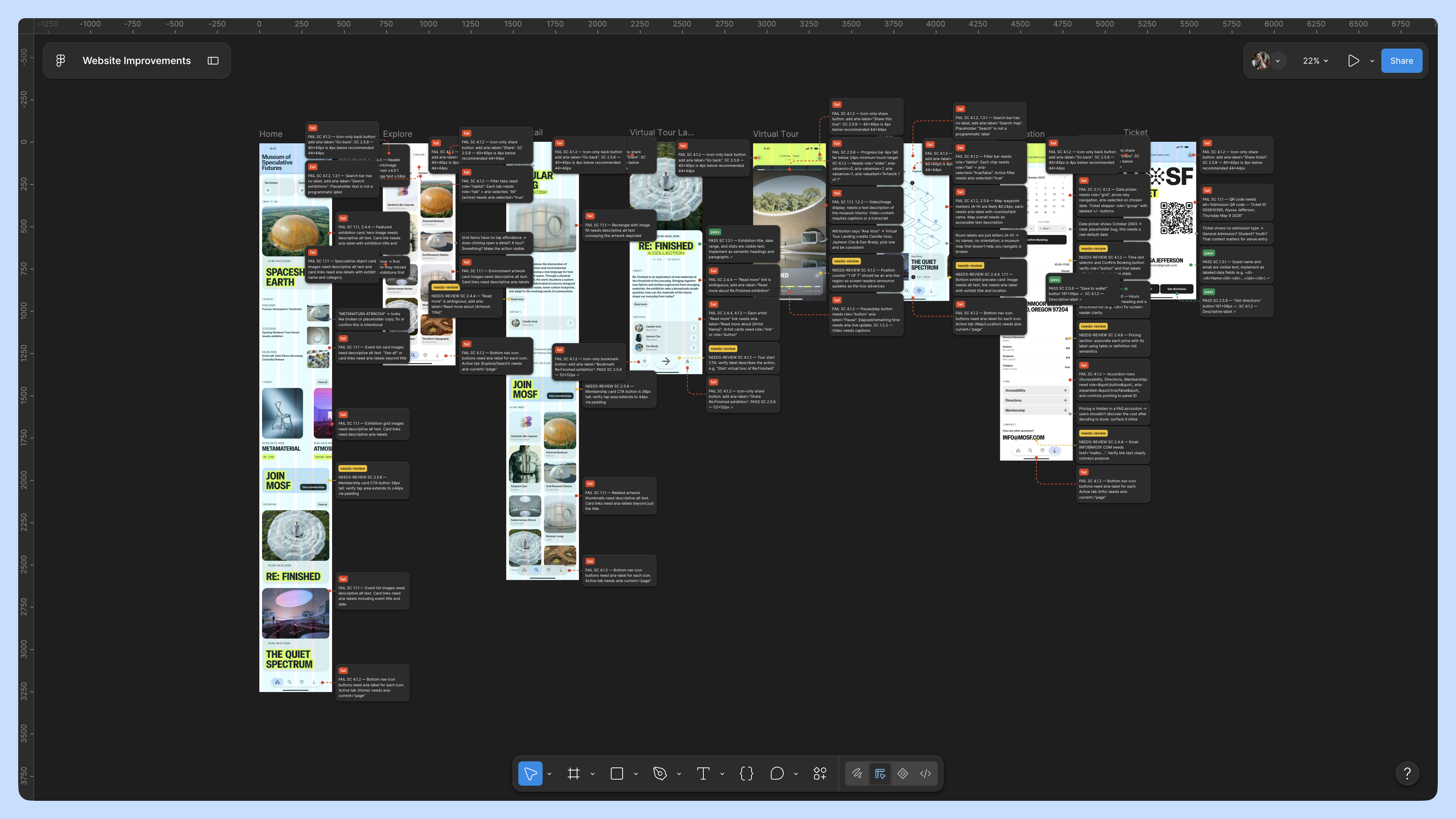Viewport: 1456px width, 819px height.
Task: Select the Pen tool
Action: point(660,773)
